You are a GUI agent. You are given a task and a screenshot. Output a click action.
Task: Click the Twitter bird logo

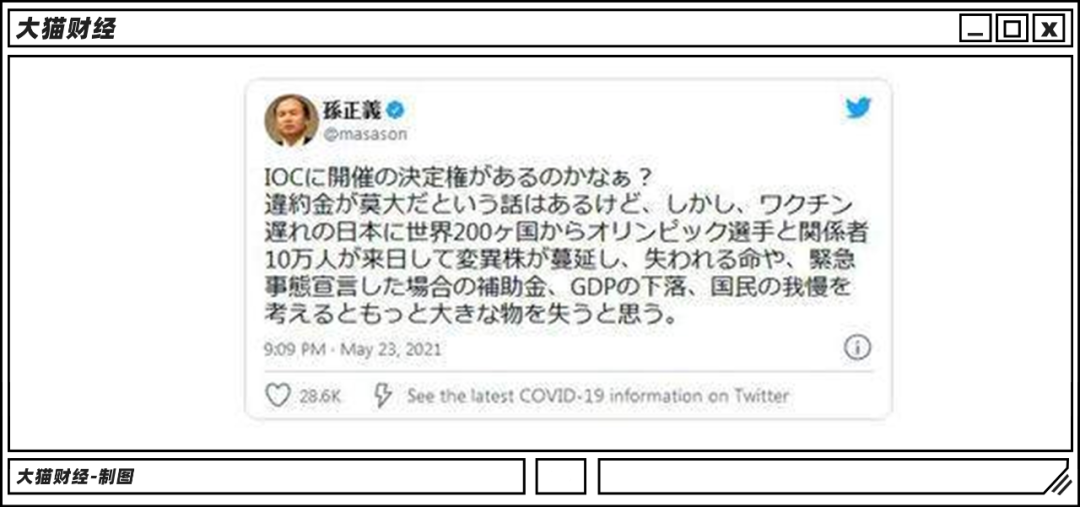[x=858, y=108]
